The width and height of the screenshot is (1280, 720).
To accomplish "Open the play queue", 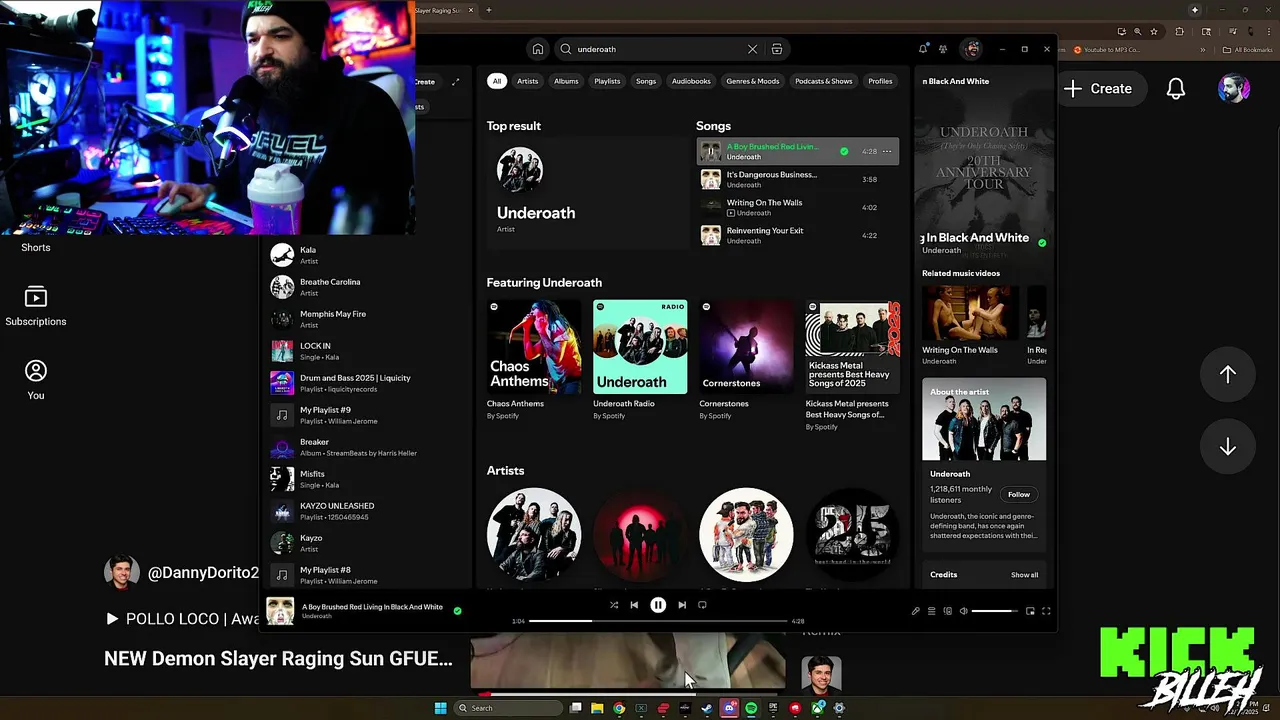I will click(931, 611).
